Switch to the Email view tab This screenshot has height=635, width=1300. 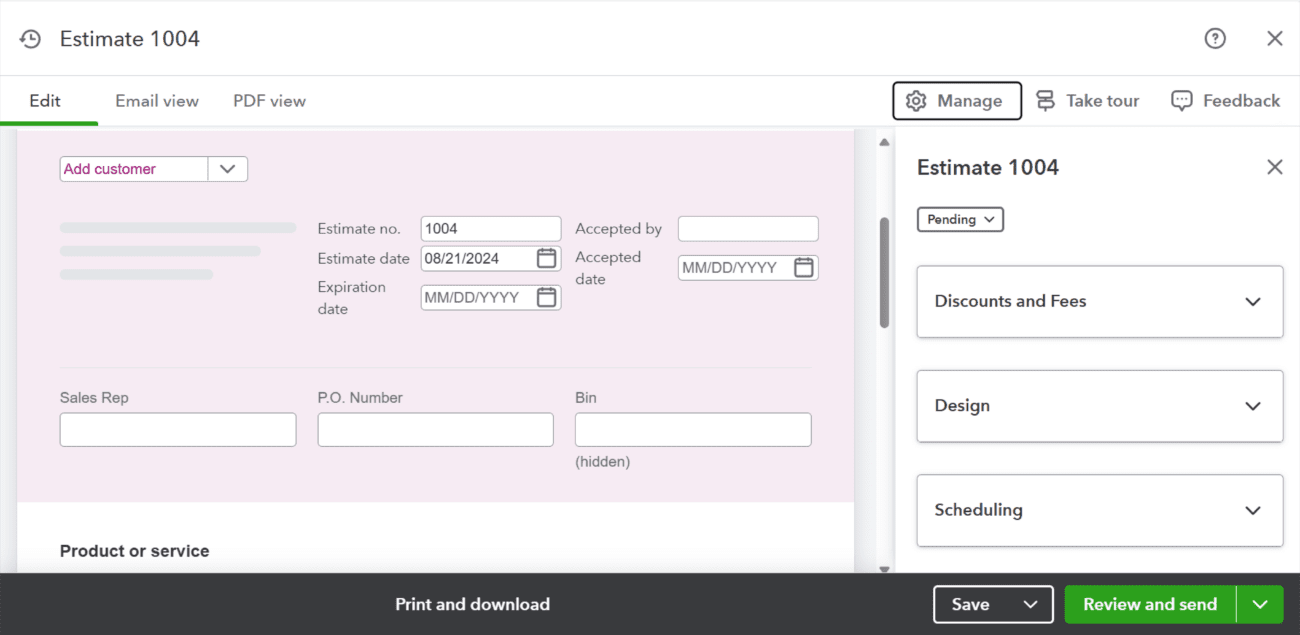pos(157,101)
